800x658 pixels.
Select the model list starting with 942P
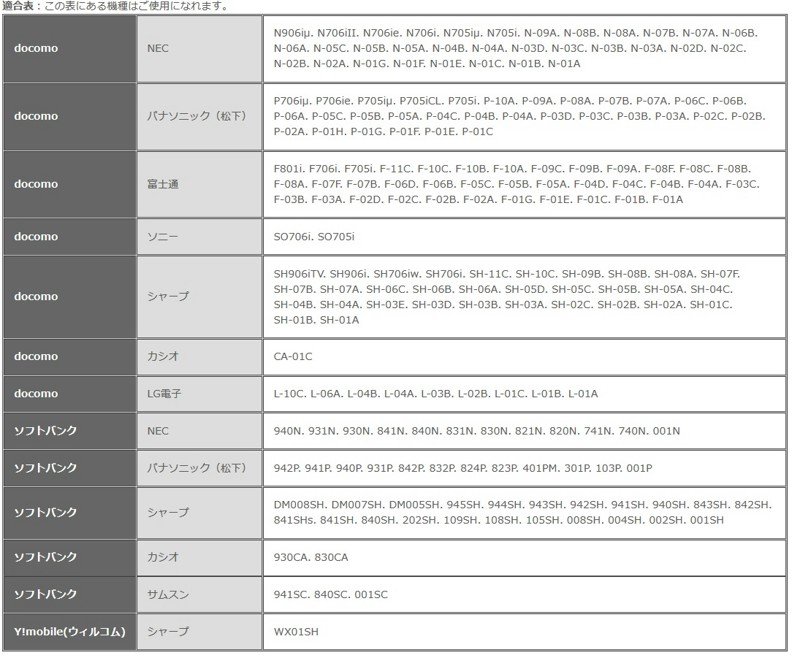click(462, 468)
